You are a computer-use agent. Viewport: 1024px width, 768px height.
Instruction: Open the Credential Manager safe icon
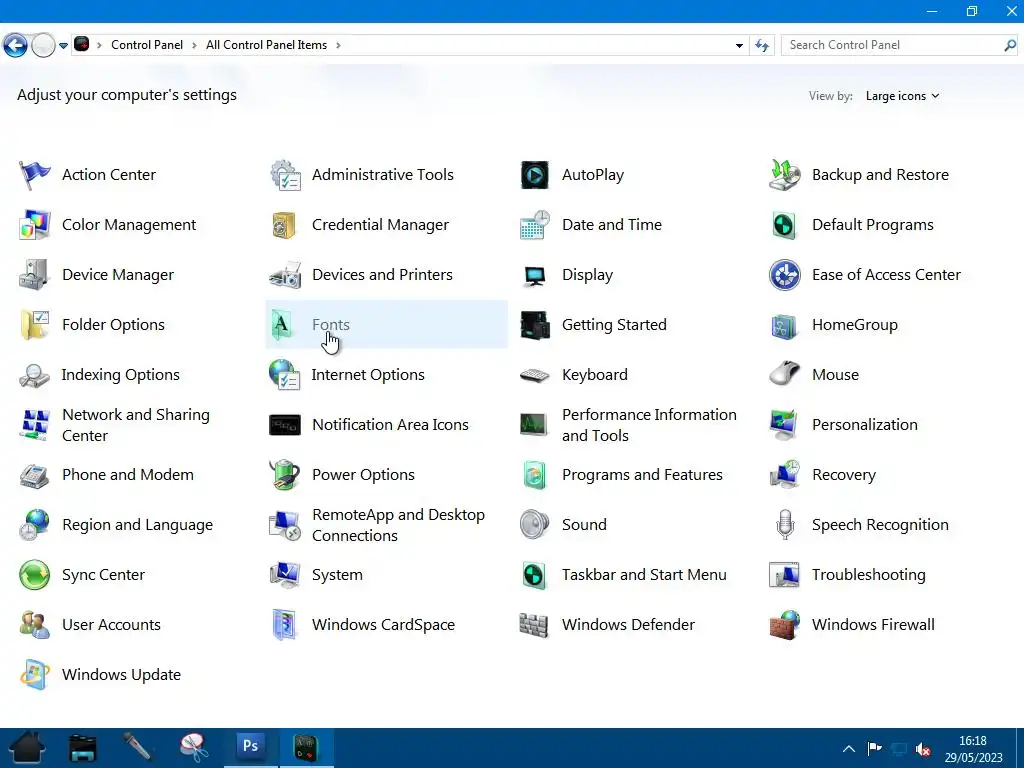284,225
